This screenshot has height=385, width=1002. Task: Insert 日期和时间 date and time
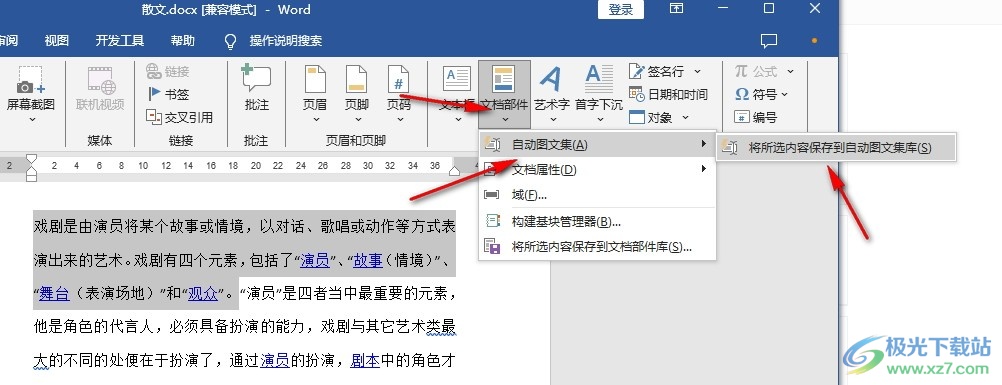click(668, 94)
